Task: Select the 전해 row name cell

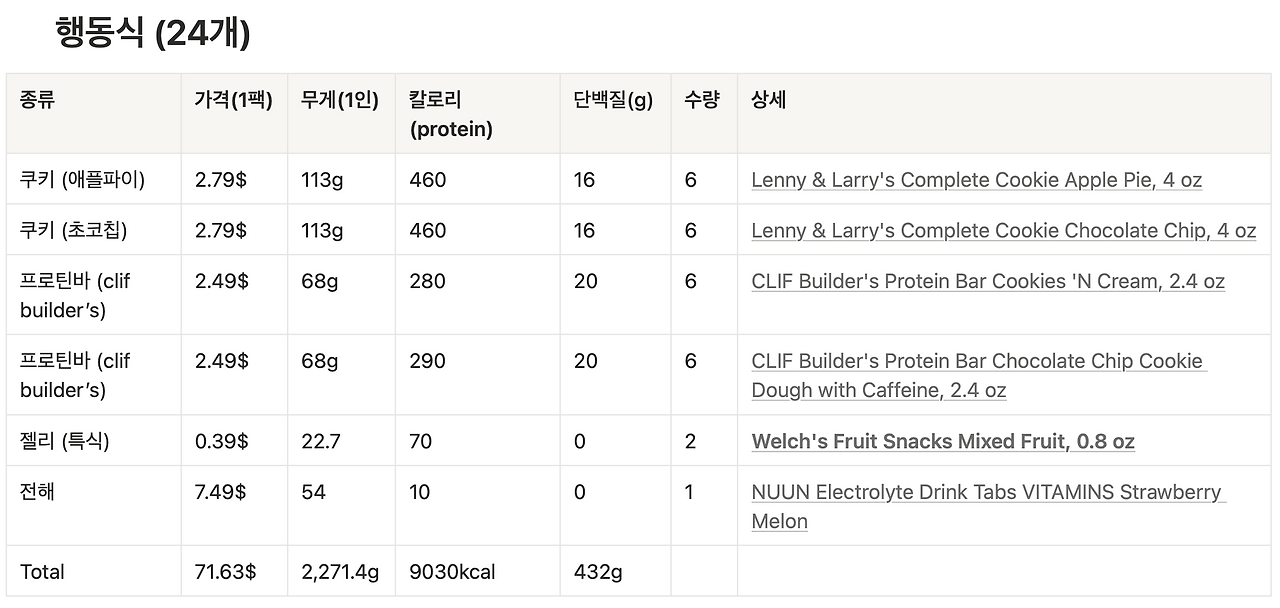Action: (x=94, y=506)
